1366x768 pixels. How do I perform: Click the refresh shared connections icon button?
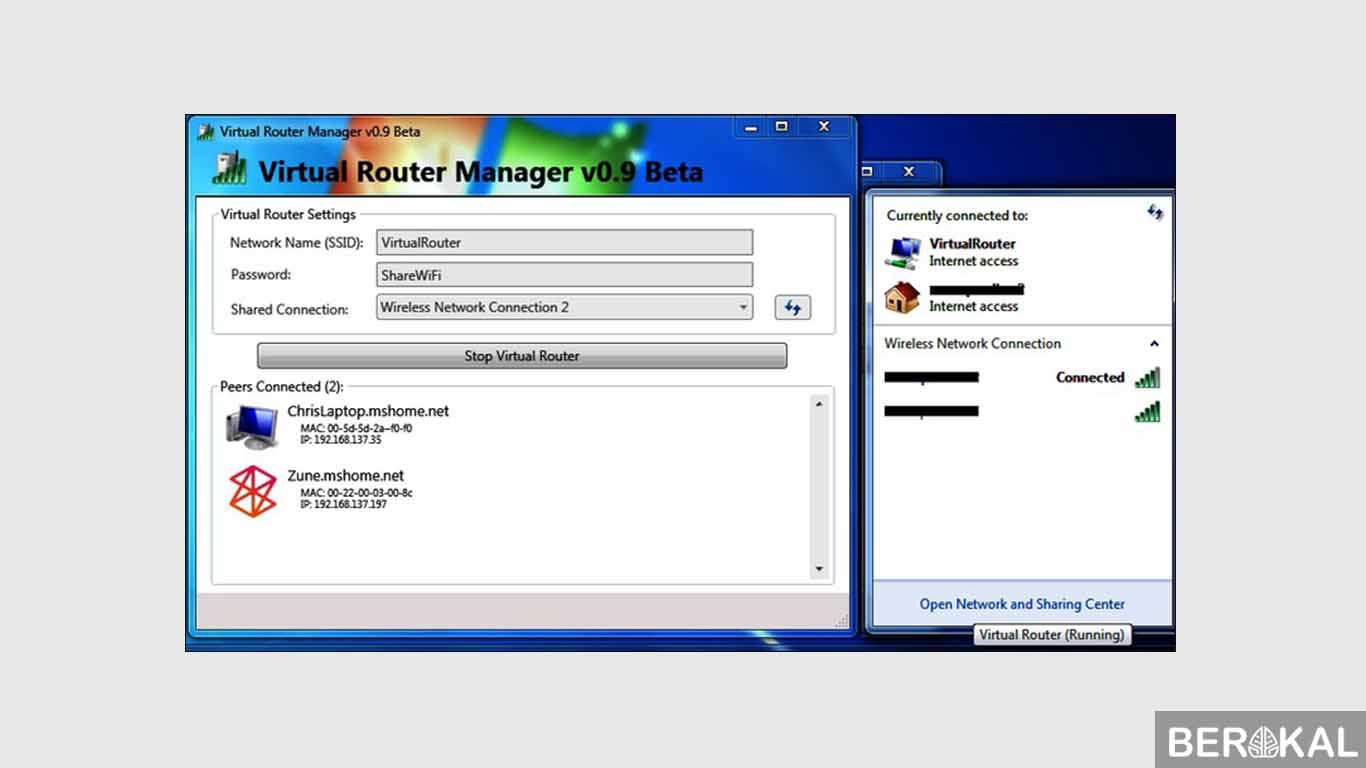pos(793,308)
